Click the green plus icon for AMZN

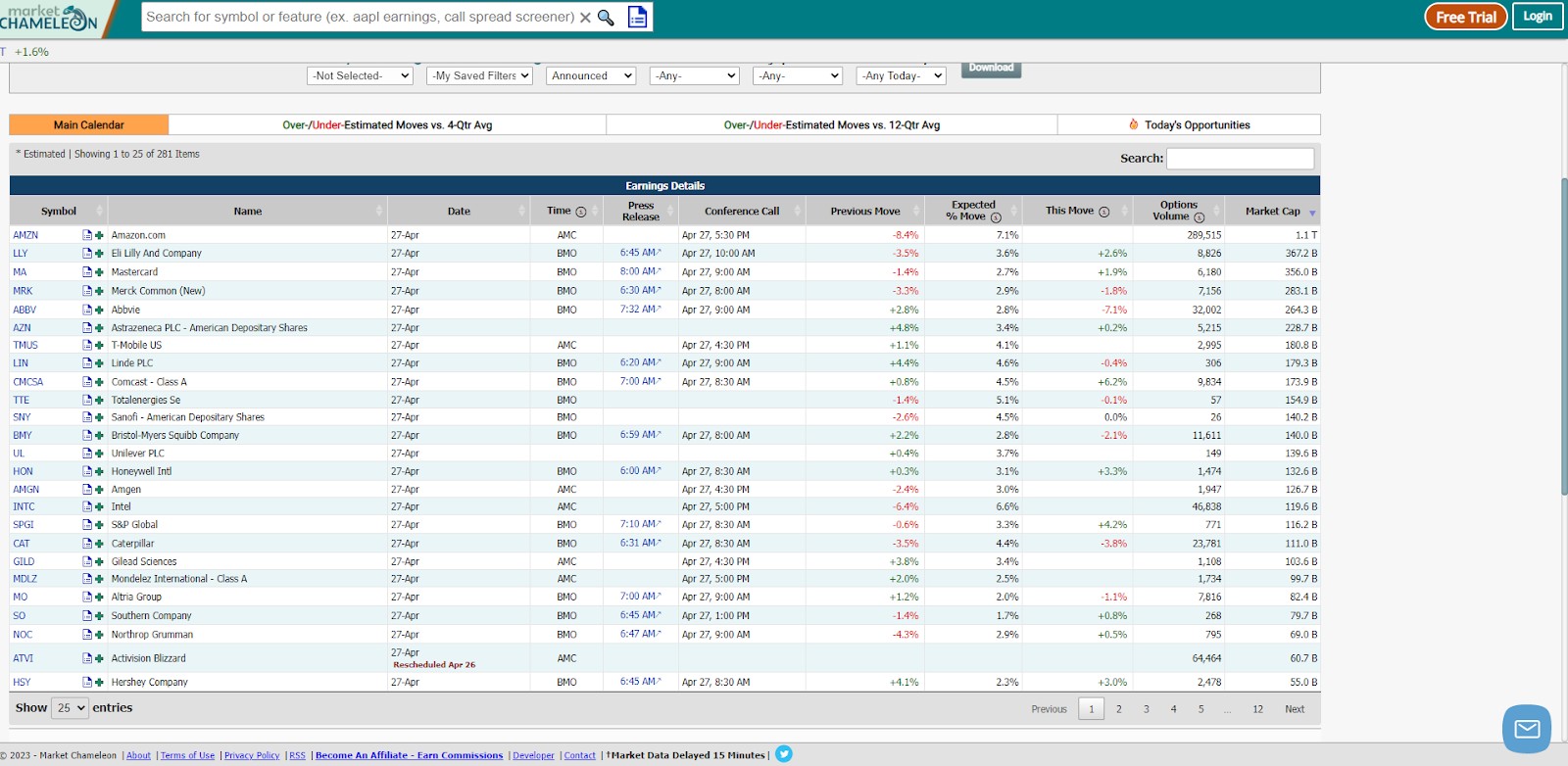coord(99,235)
